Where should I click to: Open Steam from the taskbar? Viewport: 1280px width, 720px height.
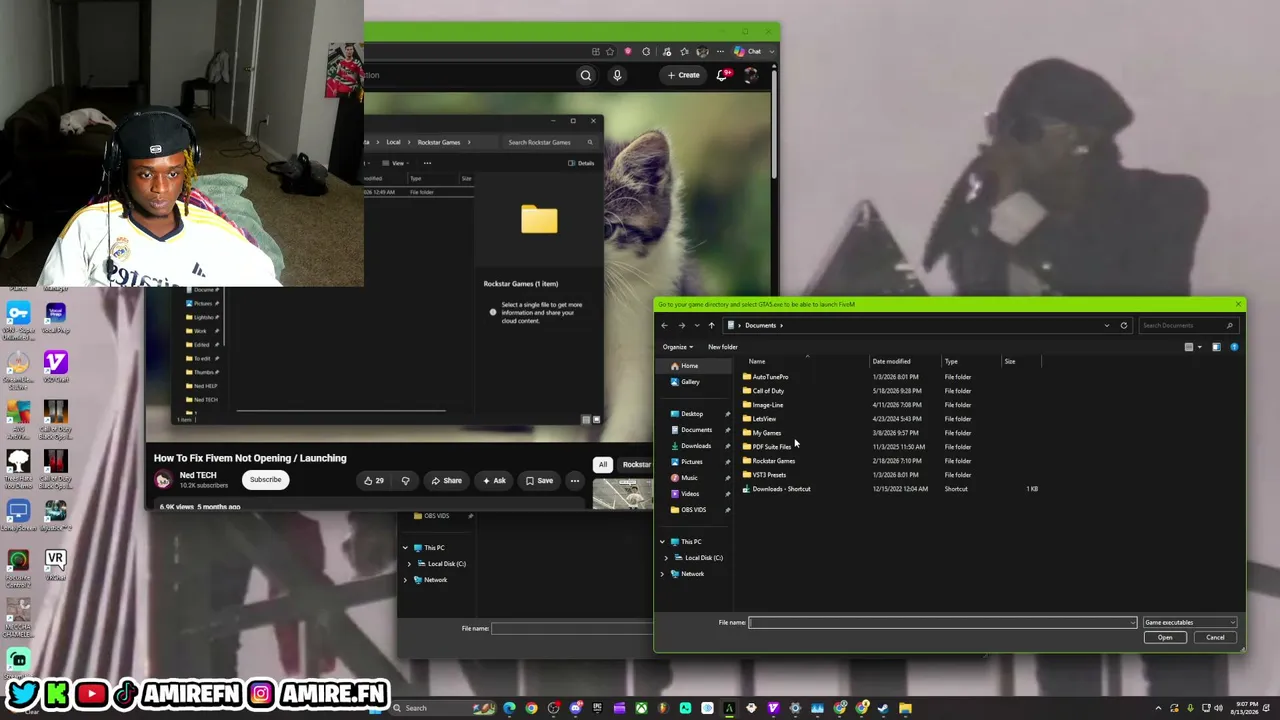[x=883, y=708]
